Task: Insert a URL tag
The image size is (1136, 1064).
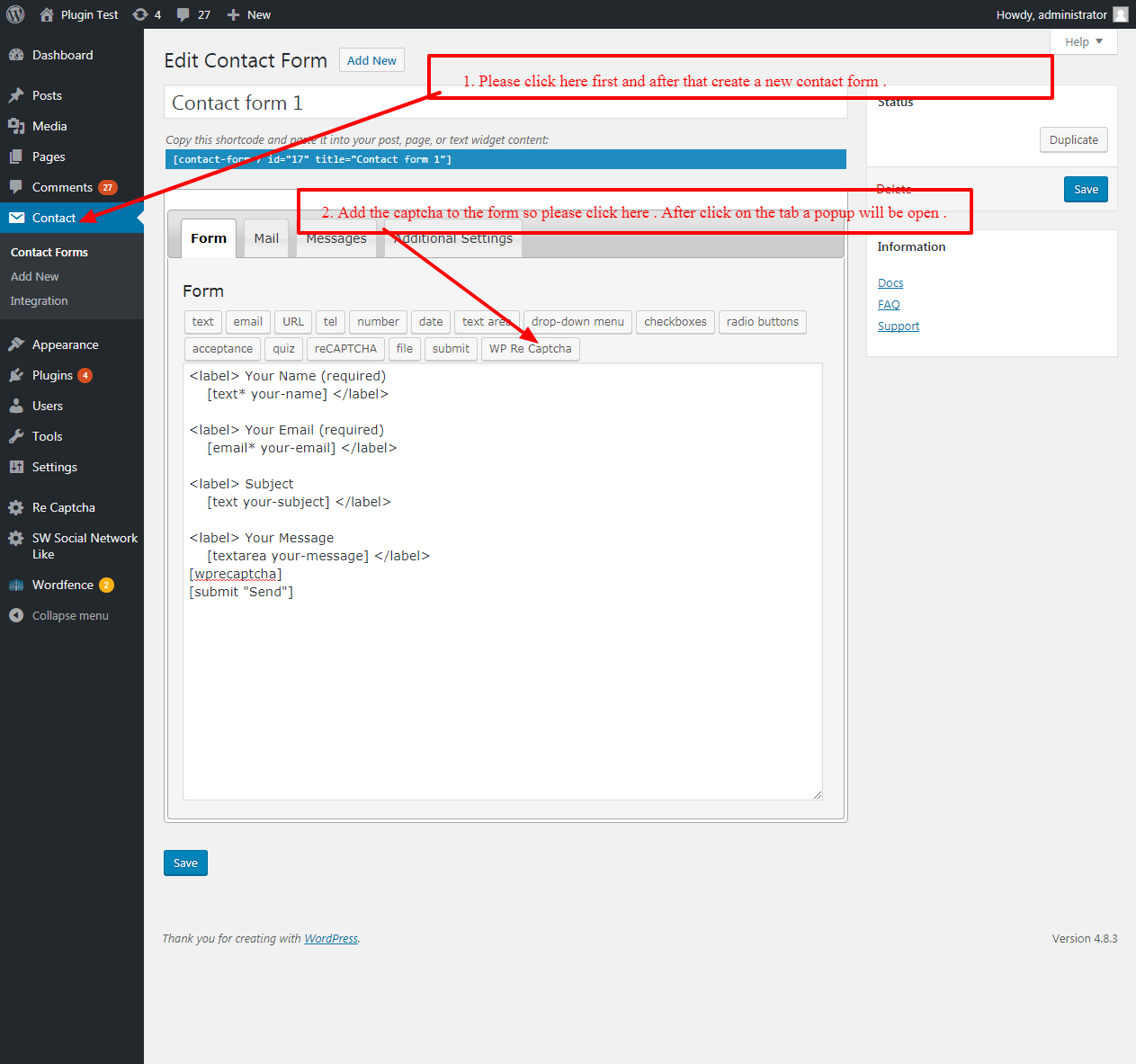Action: coord(293,322)
